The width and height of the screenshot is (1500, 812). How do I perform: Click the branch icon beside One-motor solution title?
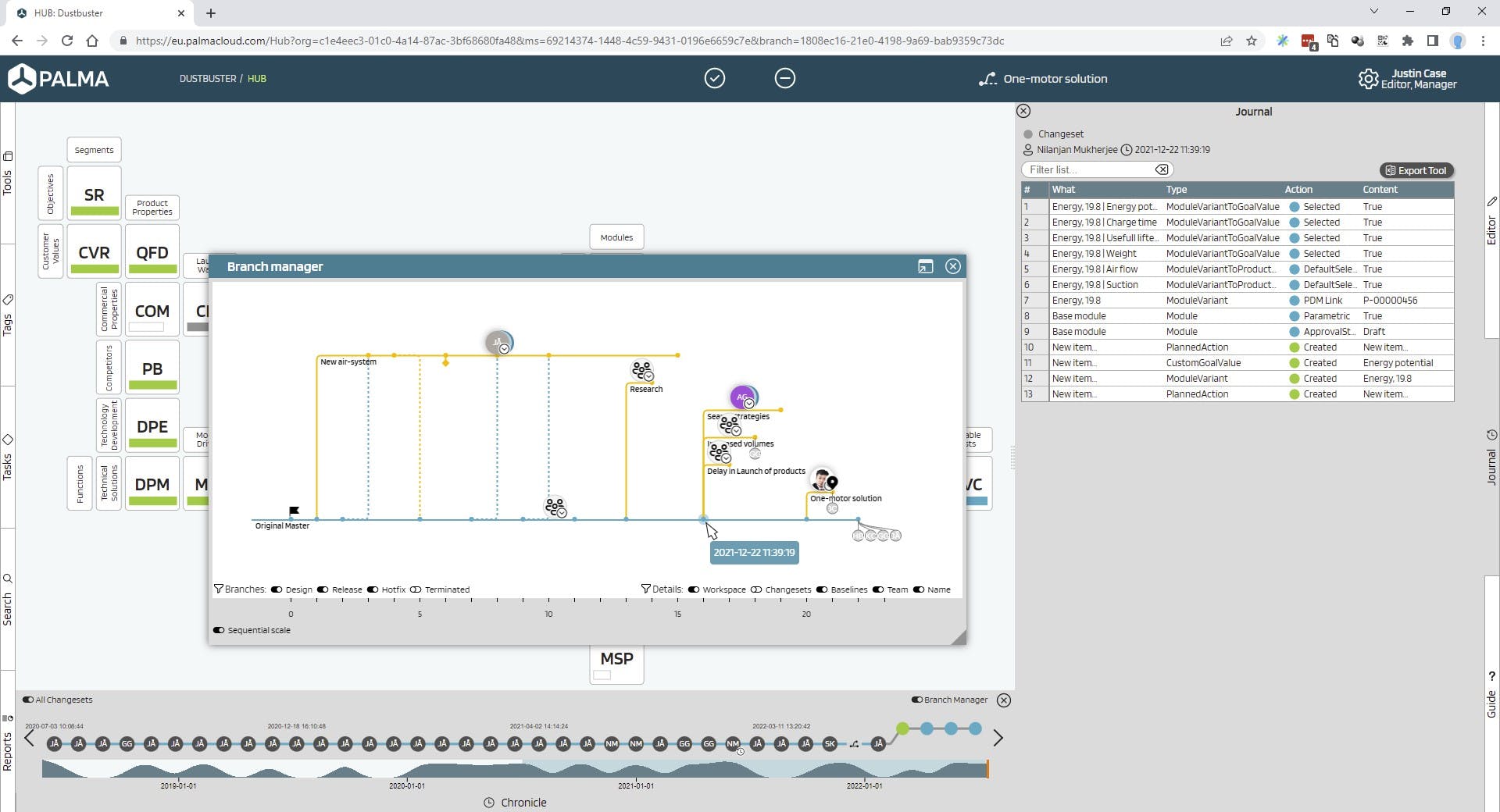tap(987, 79)
